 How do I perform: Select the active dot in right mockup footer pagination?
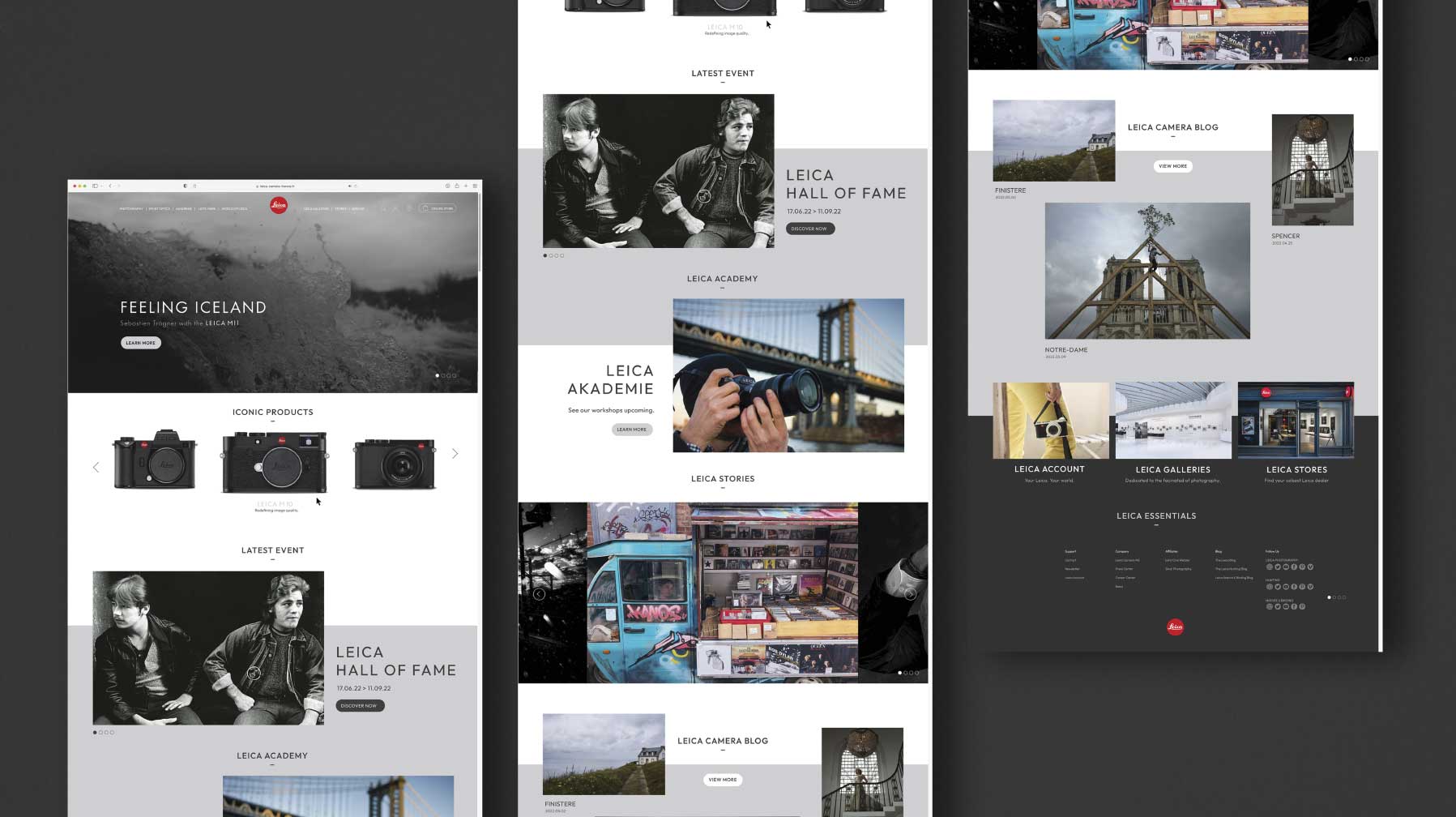(x=1329, y=597)
